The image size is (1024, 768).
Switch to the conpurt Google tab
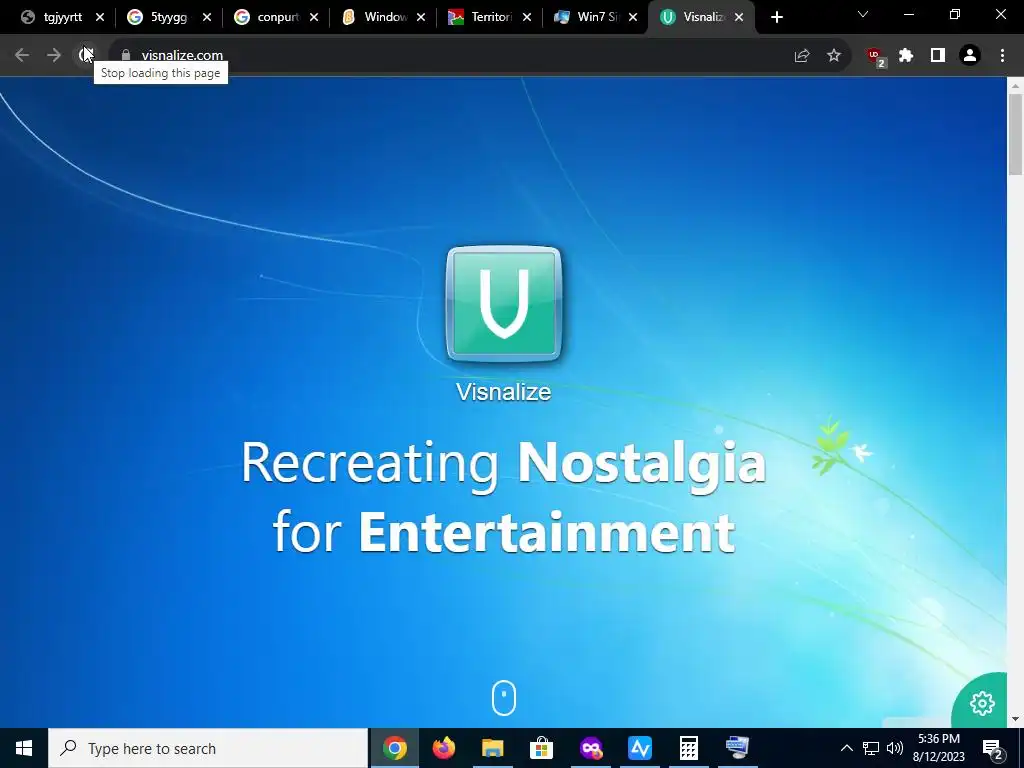(266, 17)
